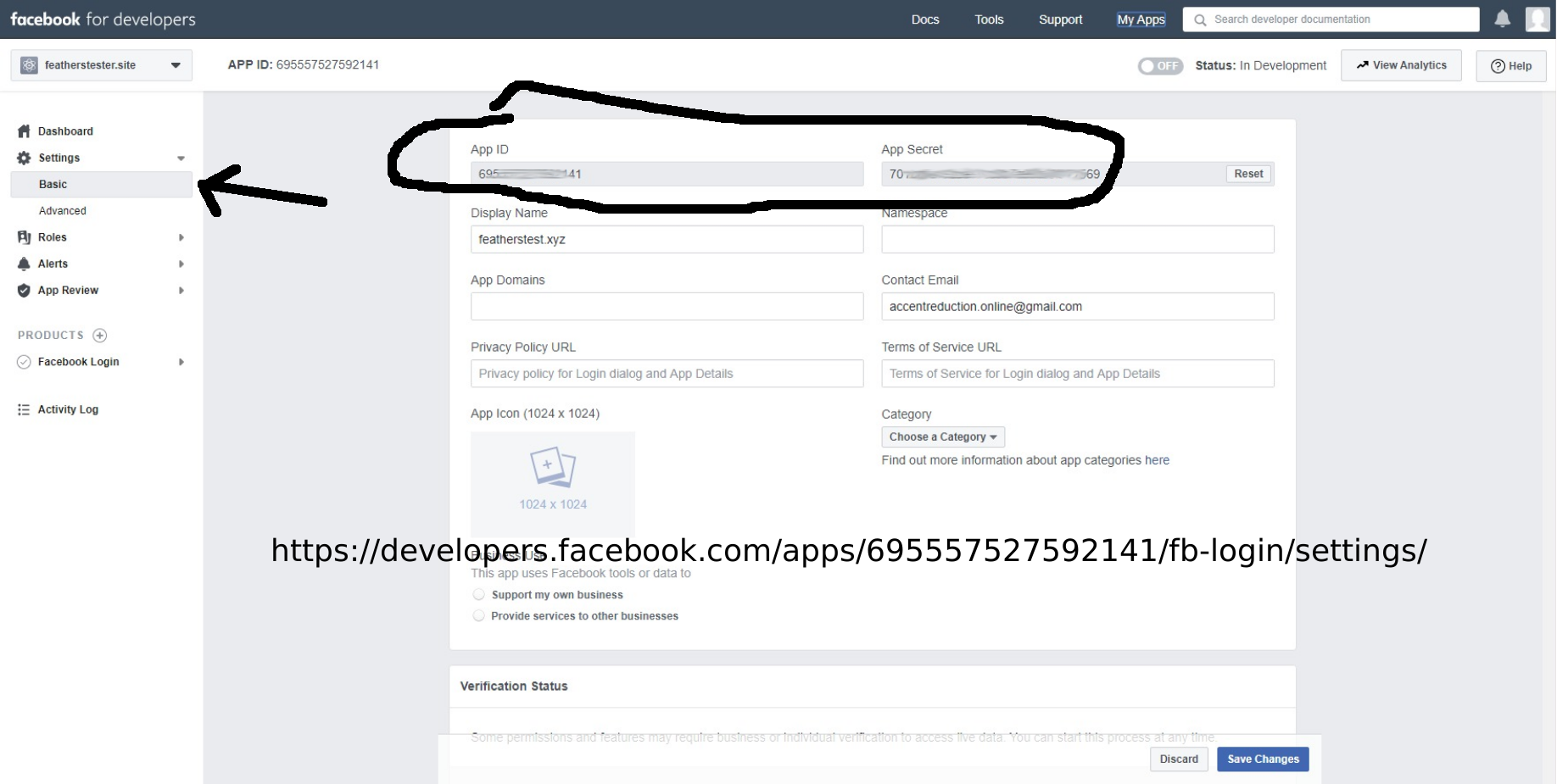Click the app selector atom icon
Viewport: 1557px width, 784px height.
(30, 65)
